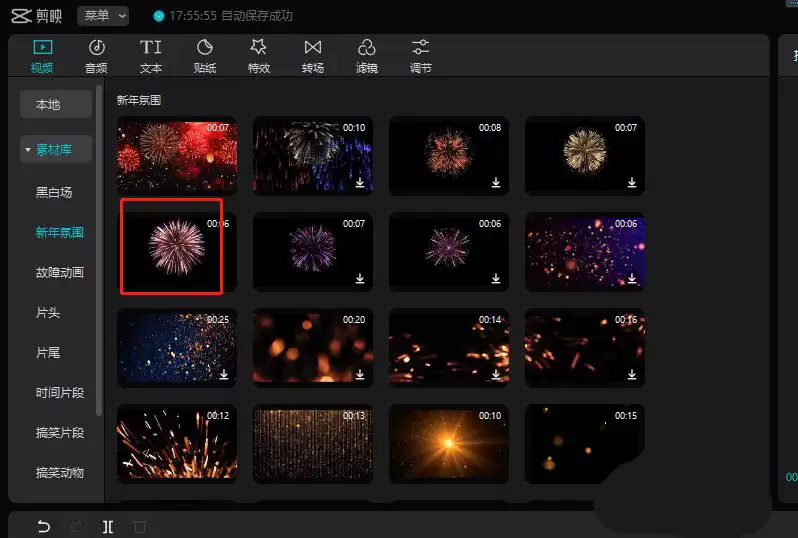Screen dimensions: 798x538
Task: Click the split clip icon in bottom toolbar
Action: (x=107, y=526)
